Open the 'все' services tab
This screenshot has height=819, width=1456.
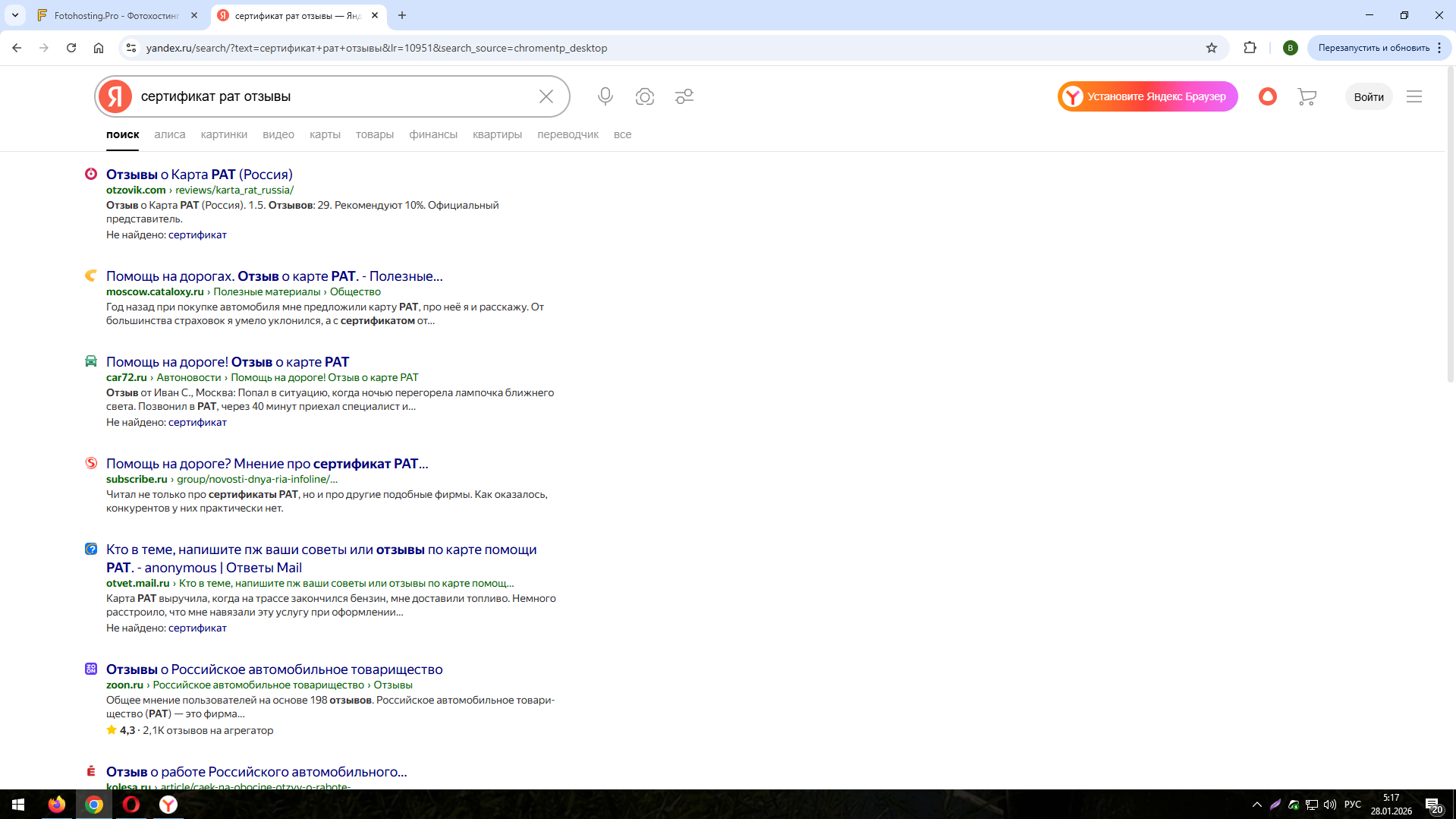(623, 134)
